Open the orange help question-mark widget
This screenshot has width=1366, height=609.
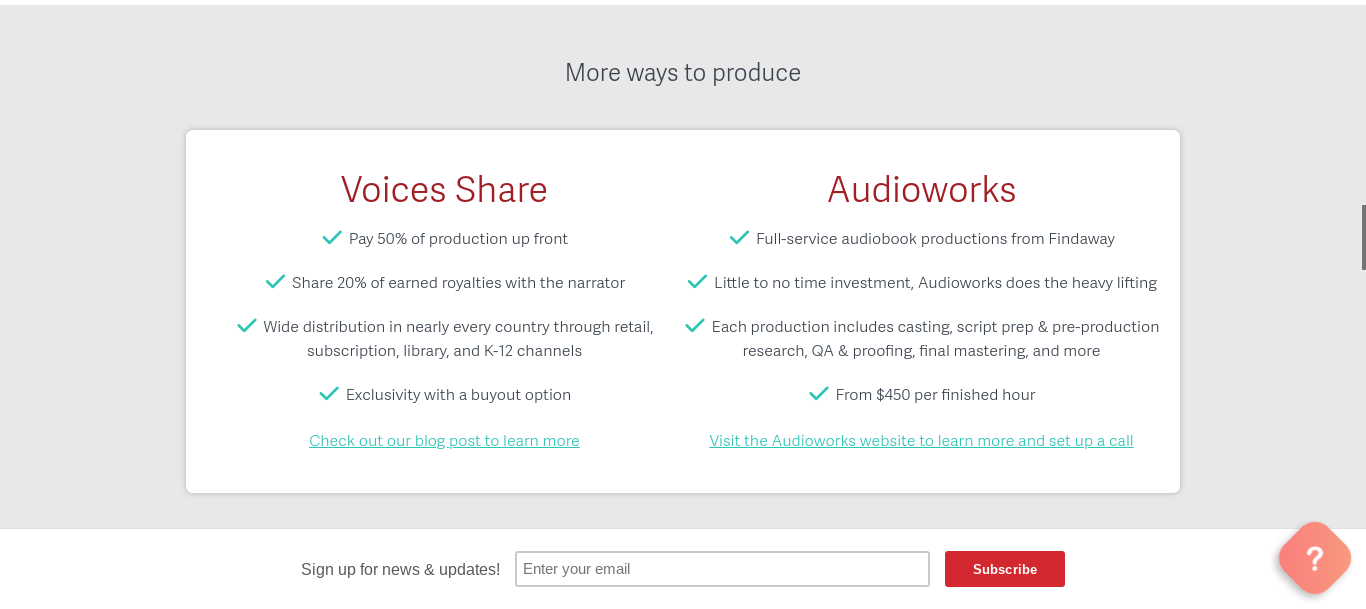(1315, 558)
